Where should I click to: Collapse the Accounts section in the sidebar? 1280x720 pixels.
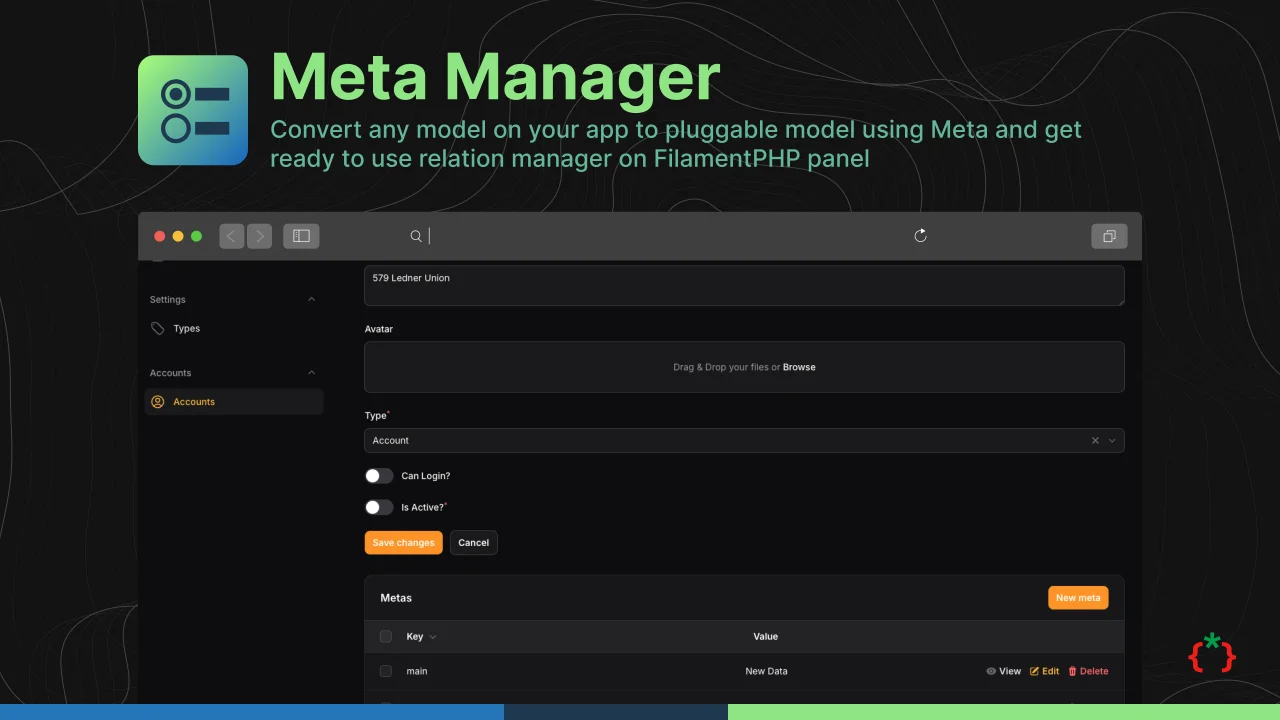coord(311,372)
